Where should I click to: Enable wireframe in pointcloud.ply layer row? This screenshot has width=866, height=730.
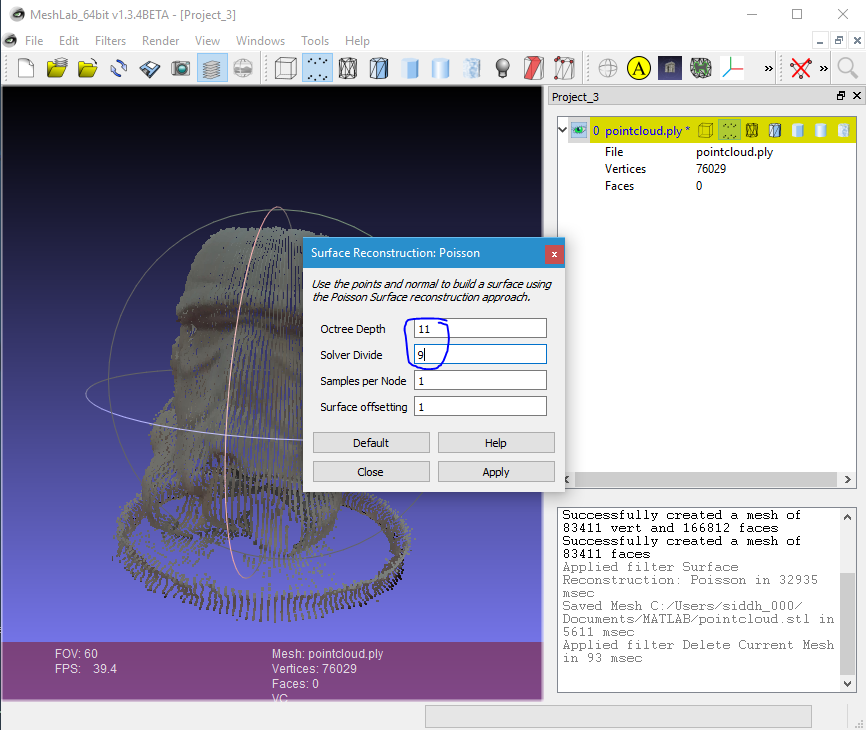[752, 130]
